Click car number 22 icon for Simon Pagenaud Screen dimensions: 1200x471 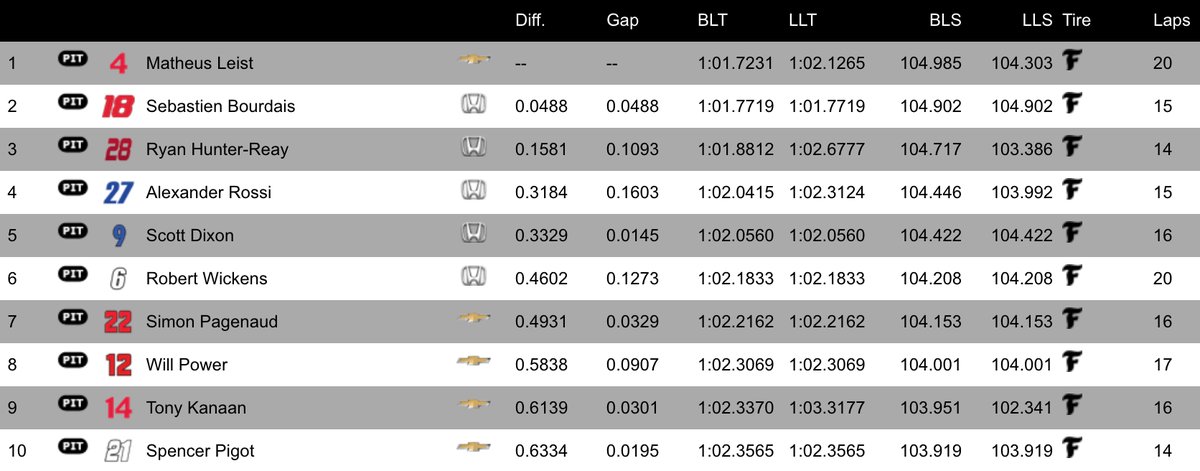click(x=118, y=321)
